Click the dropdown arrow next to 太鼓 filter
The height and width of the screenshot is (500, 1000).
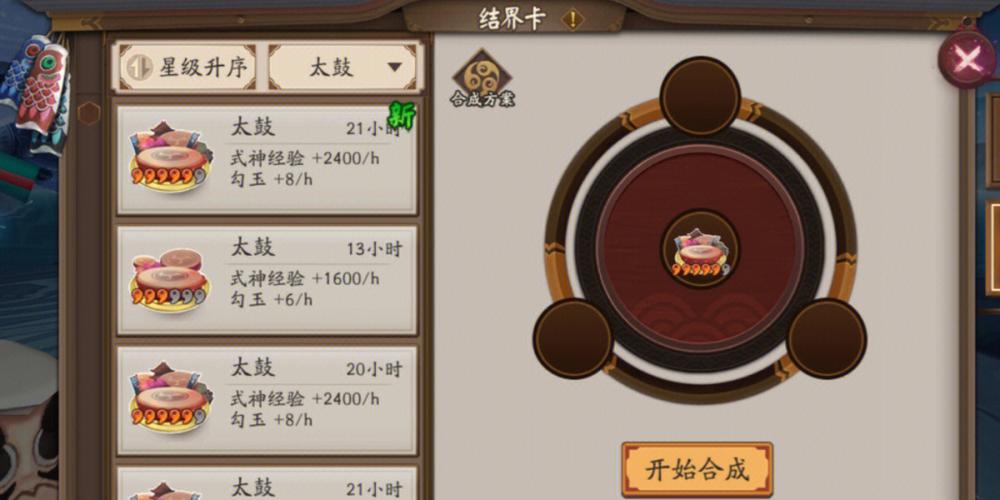(x=394, y=67)
